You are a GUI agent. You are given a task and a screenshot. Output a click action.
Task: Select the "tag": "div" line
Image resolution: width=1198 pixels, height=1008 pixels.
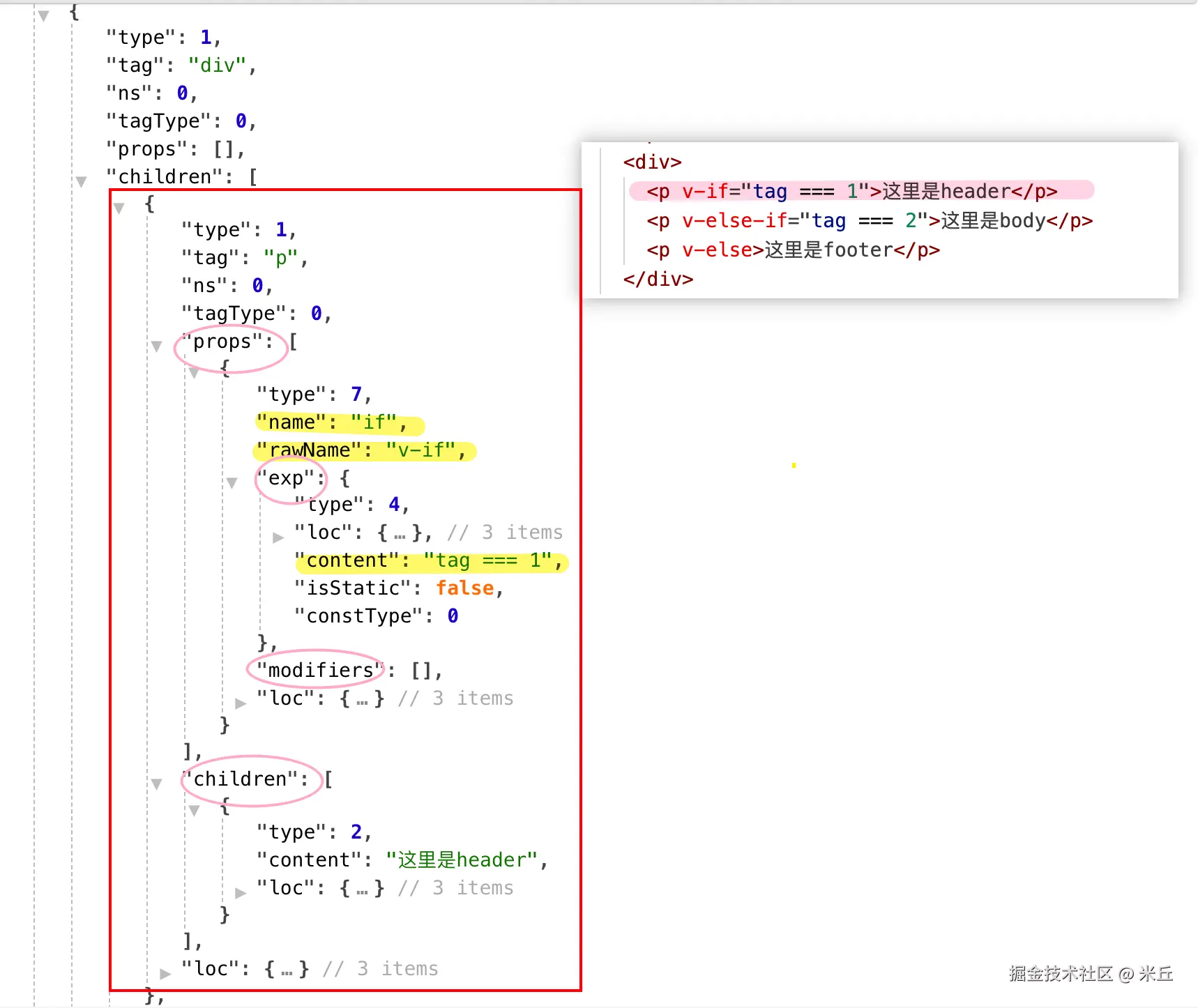181,65
